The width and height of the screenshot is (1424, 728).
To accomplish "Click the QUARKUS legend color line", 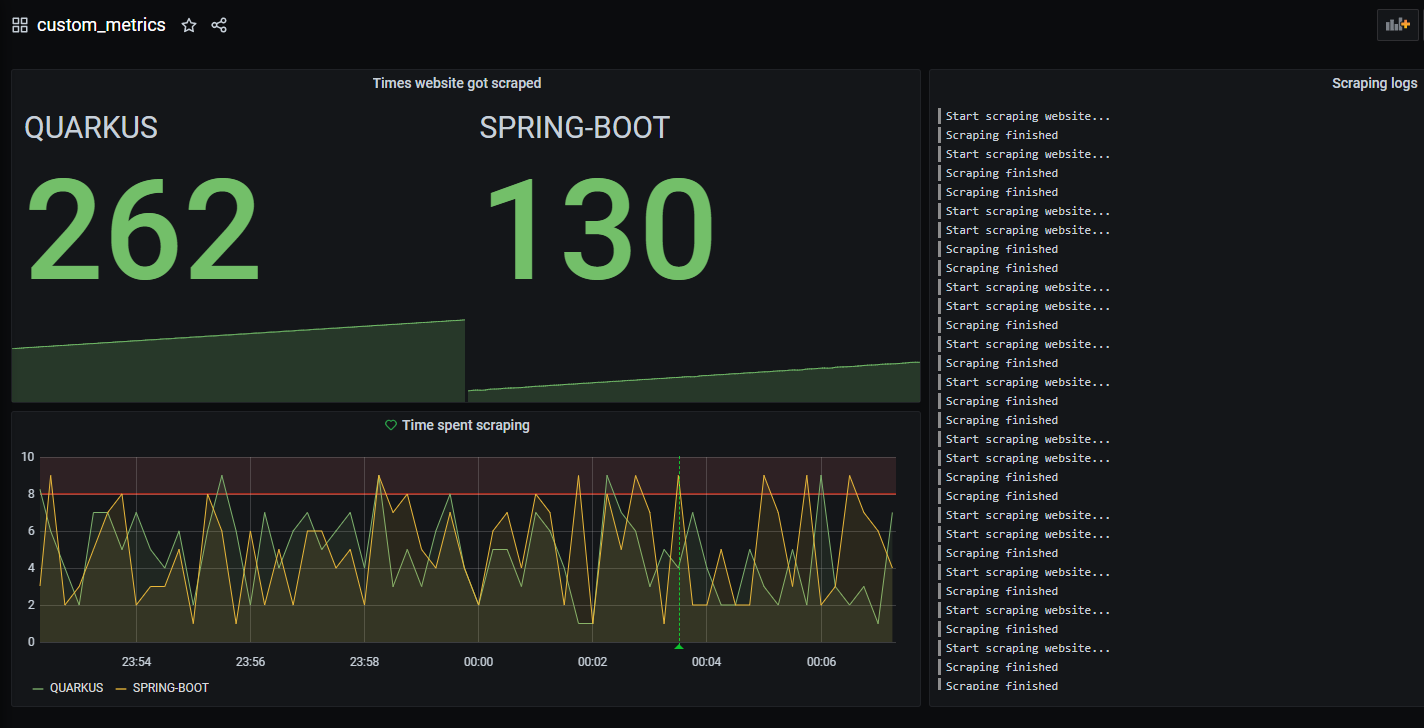I will [39, 688].
